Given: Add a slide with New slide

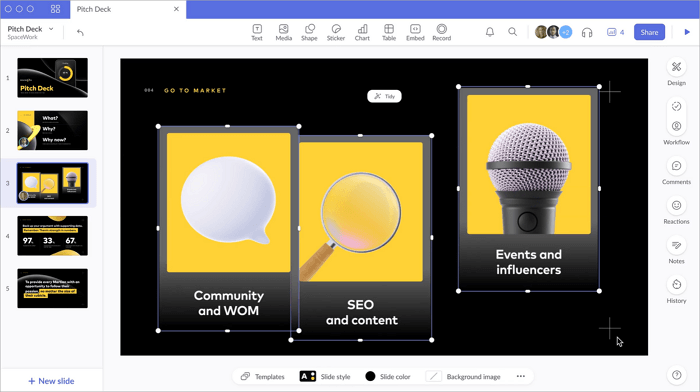Looking at the screenshot, I should (x=51, y=381).
